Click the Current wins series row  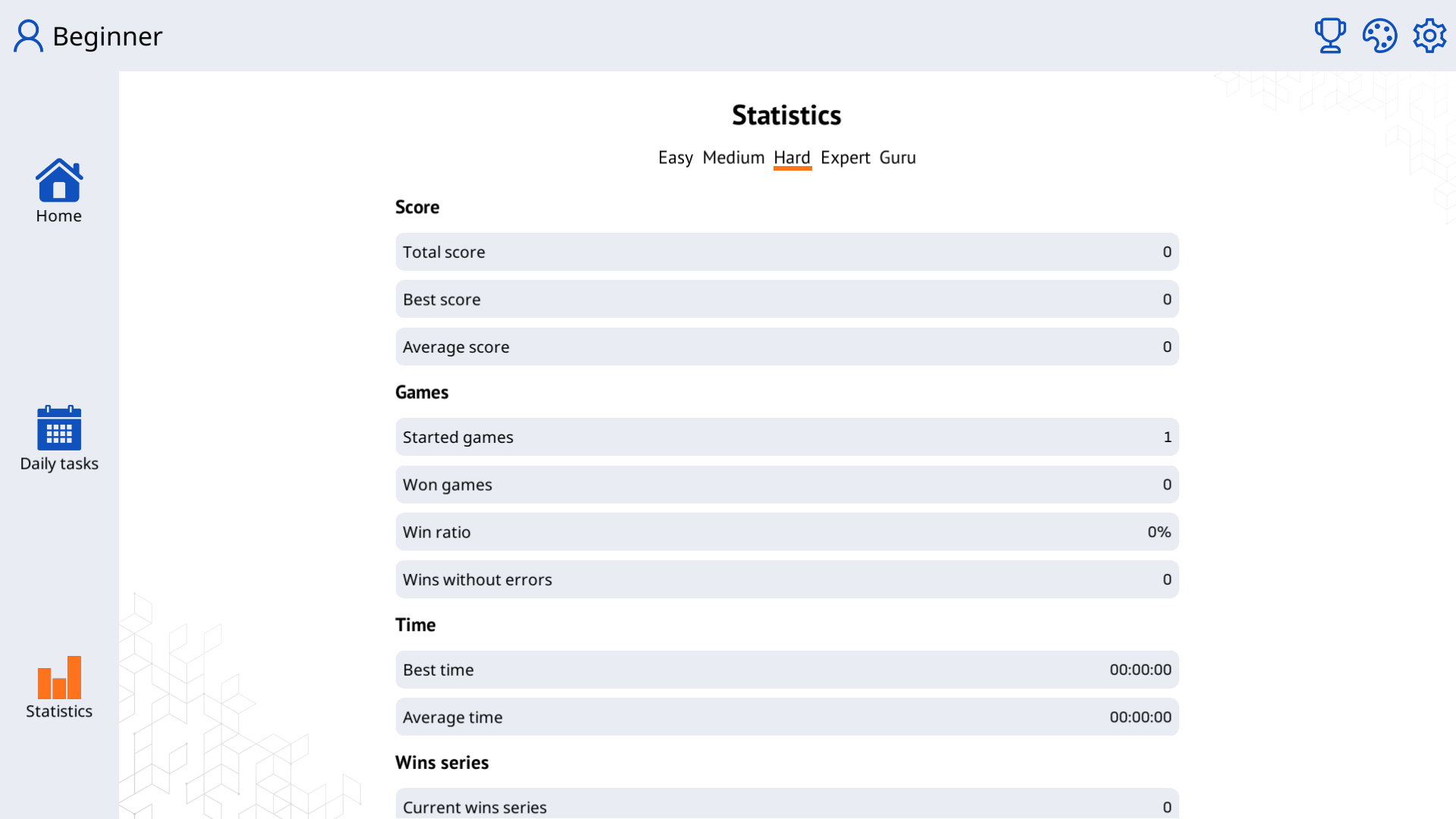[786, 806]
